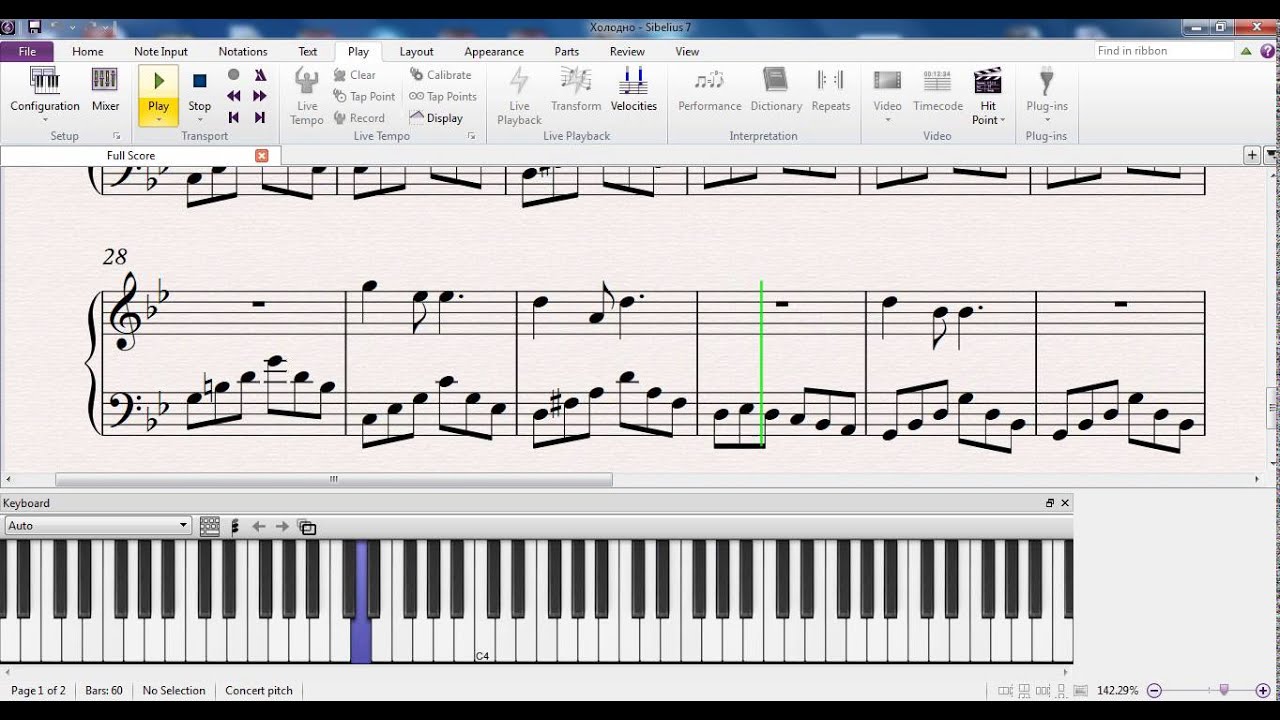Zoom in with the plus button
1280x720 pixels.
tap(1263, 690)
